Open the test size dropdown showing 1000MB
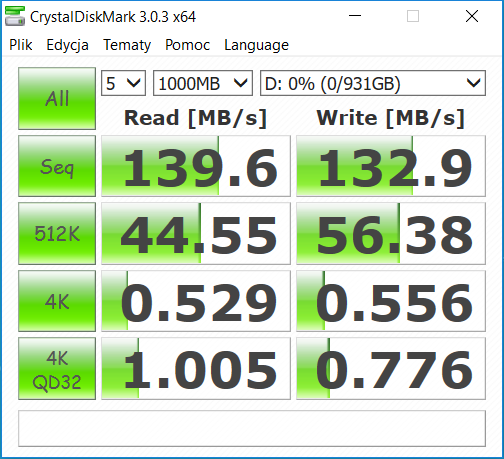Viewport: 504px width, 459px height. tap(203, 83)
